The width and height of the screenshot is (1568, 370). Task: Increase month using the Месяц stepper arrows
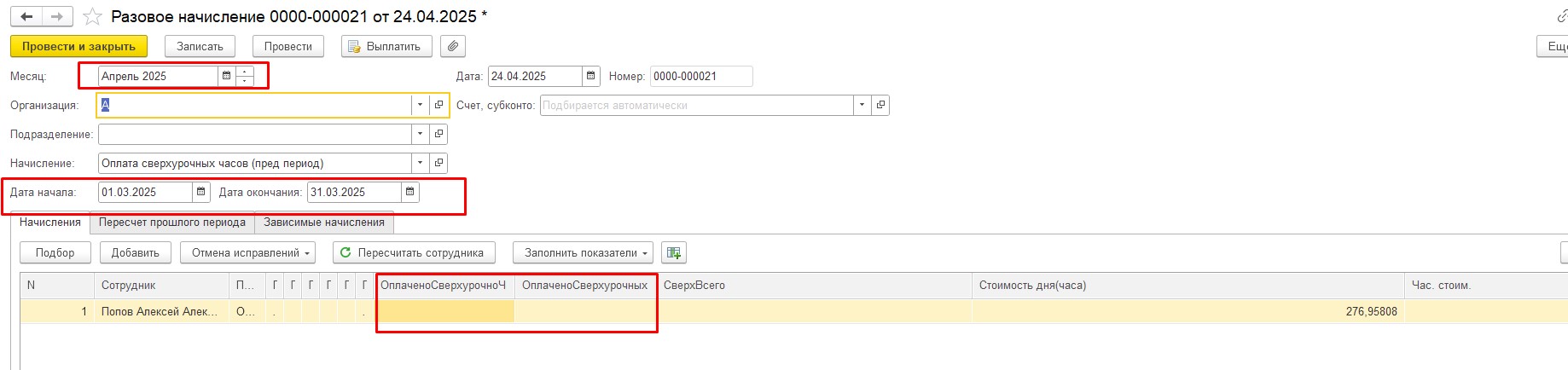pyautogui.click(x=245, y=72)
